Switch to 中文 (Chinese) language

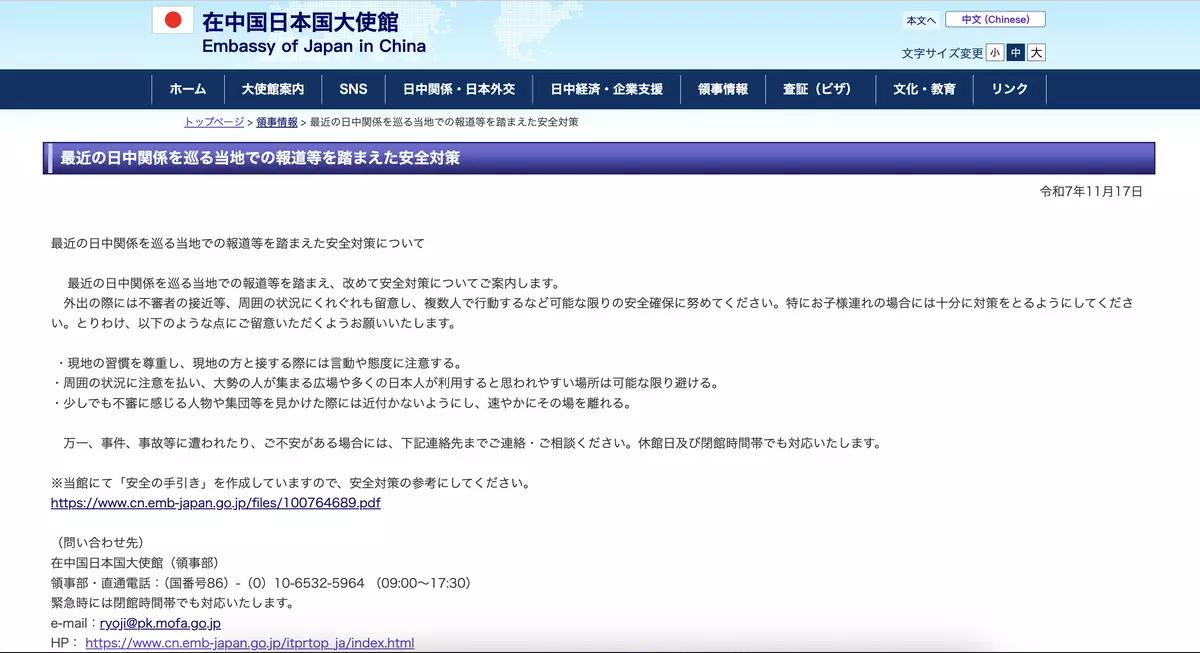tap(995, 20)
